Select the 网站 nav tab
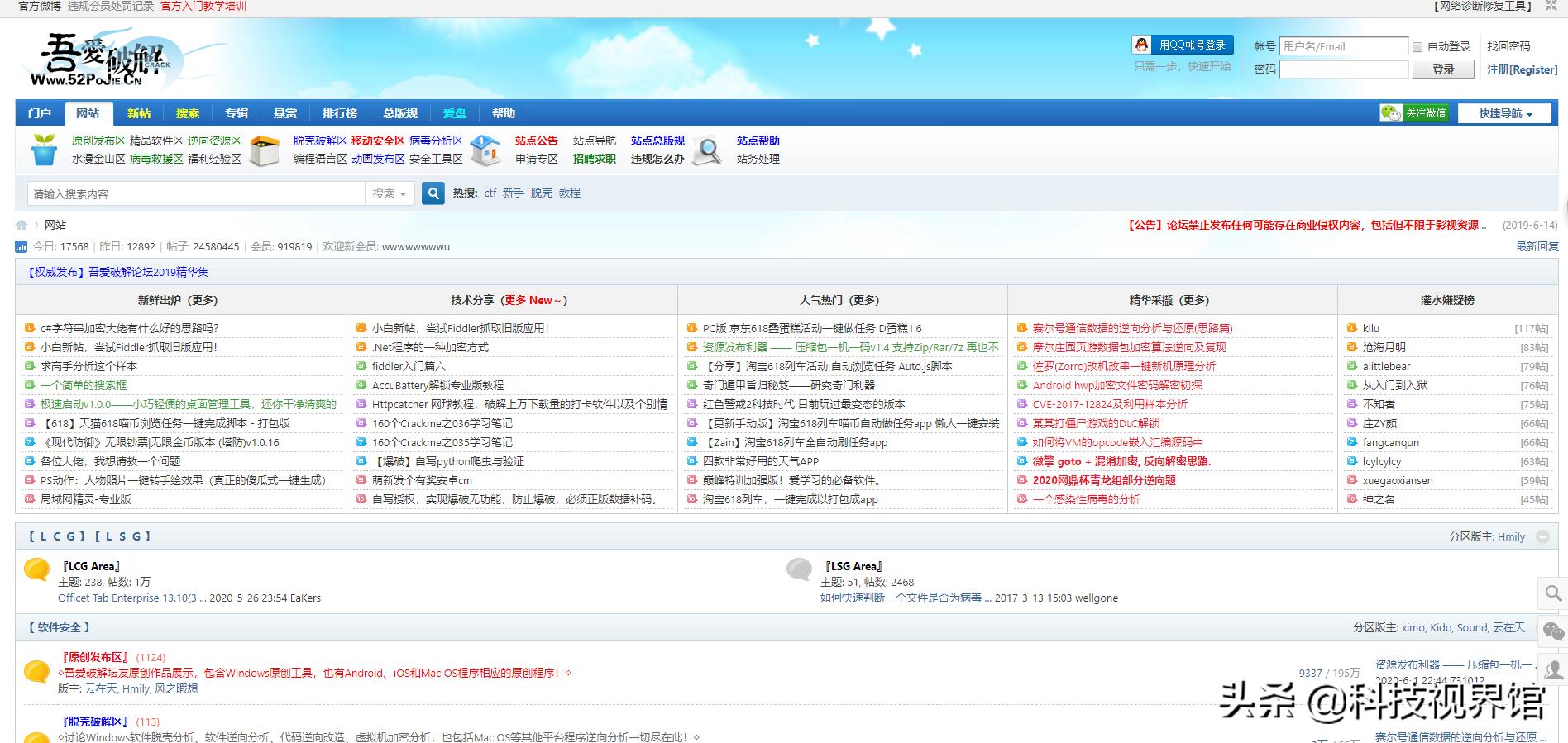The width and height of the screenshot is (1568, 743). 88,113
